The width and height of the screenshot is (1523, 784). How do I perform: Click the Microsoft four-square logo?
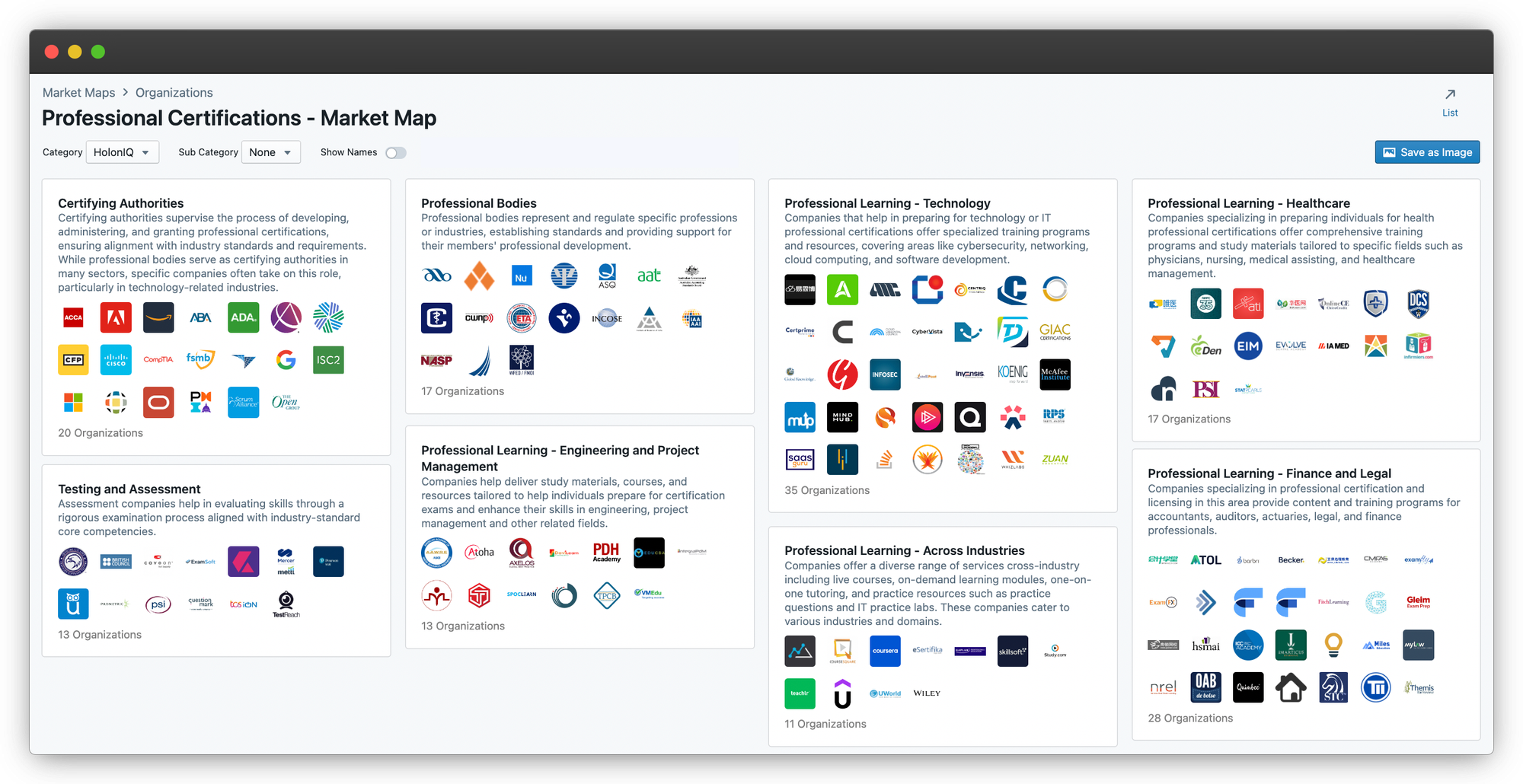(73, 403)
